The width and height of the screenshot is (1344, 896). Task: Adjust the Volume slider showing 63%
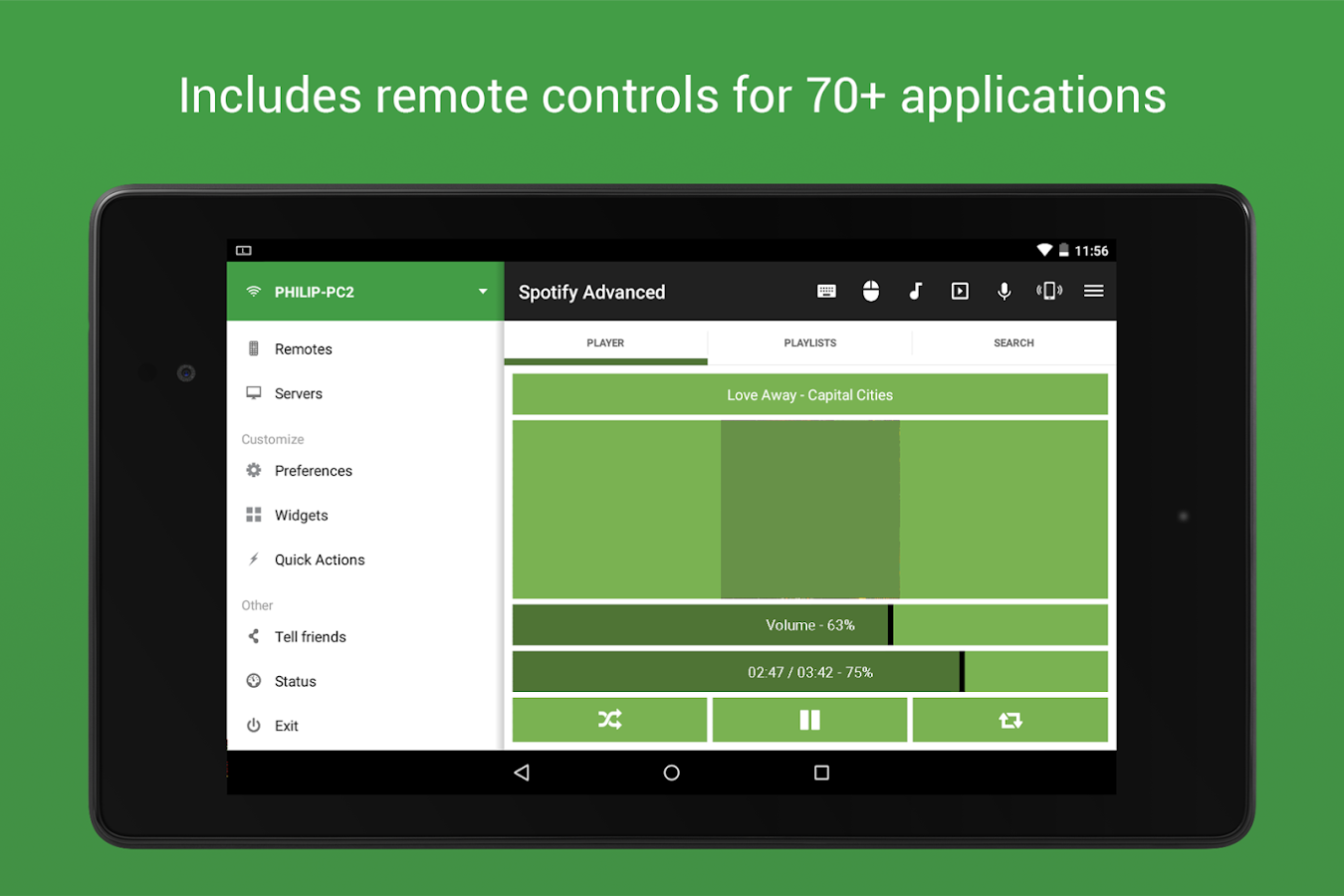coord(809,624)
